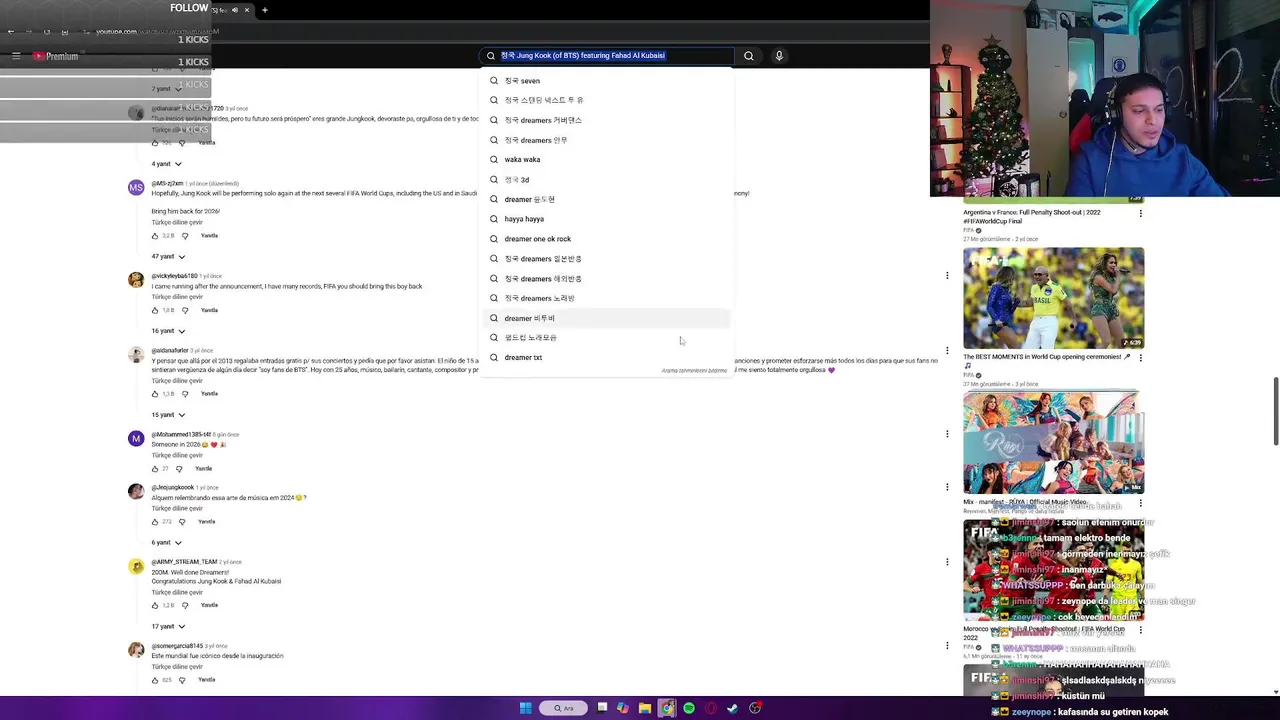
Task: Open options for Argentina v France video
Action: (x=1140, y=213)
